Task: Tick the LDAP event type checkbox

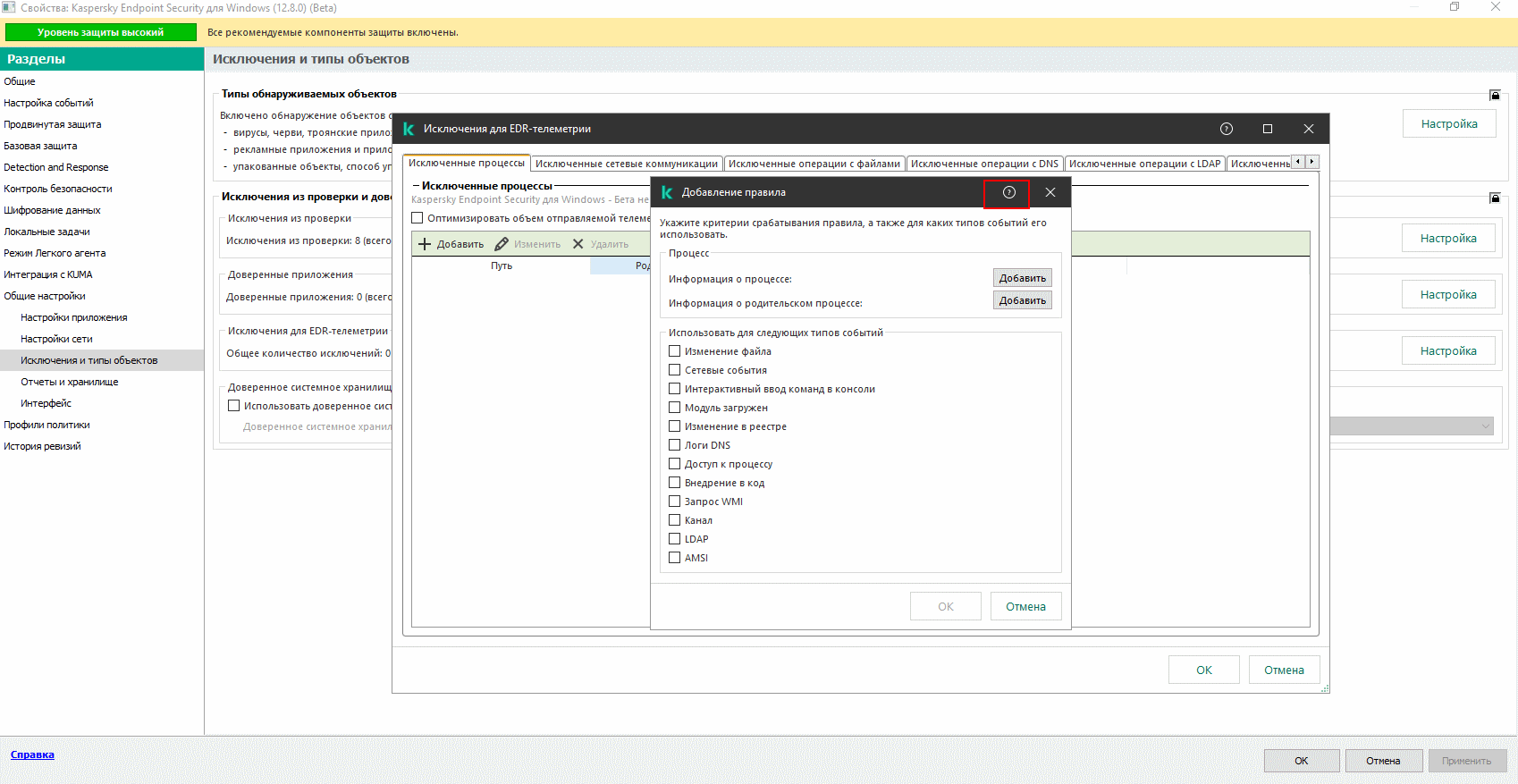Action: pos(675,539)
